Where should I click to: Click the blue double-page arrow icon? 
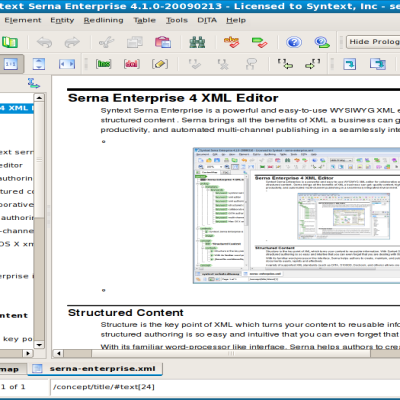(378, 64)
